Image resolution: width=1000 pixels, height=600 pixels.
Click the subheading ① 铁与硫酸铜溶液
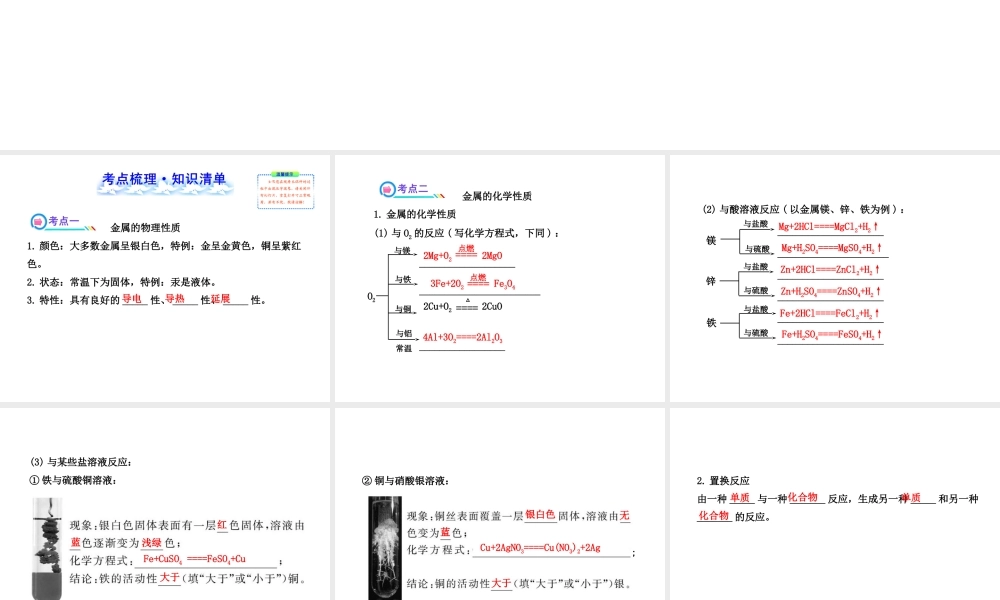coord(73,480)
